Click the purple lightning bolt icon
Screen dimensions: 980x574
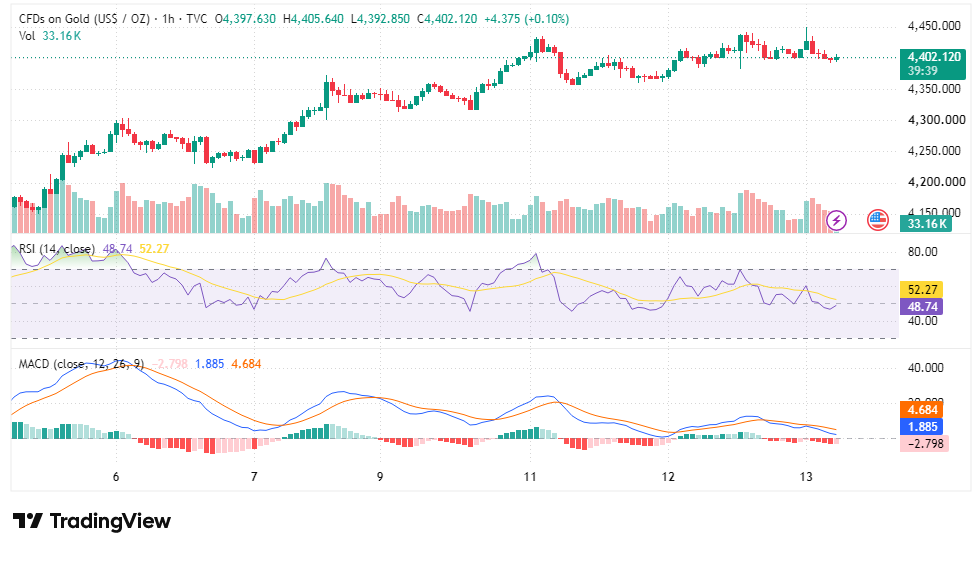coord(836,220)
